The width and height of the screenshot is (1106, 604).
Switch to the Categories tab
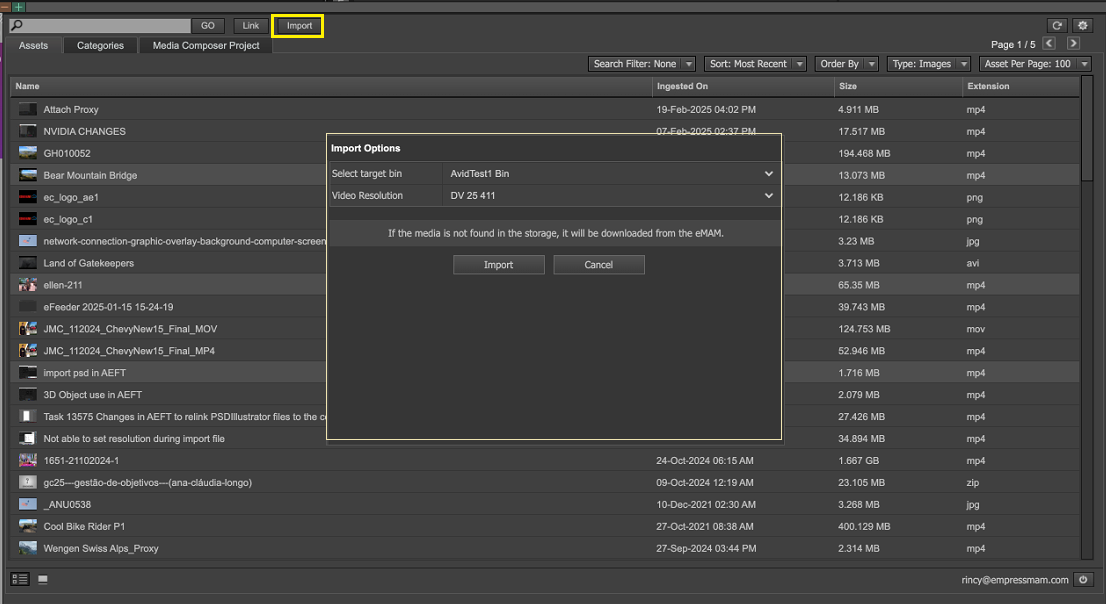click(x=100, y=45)
